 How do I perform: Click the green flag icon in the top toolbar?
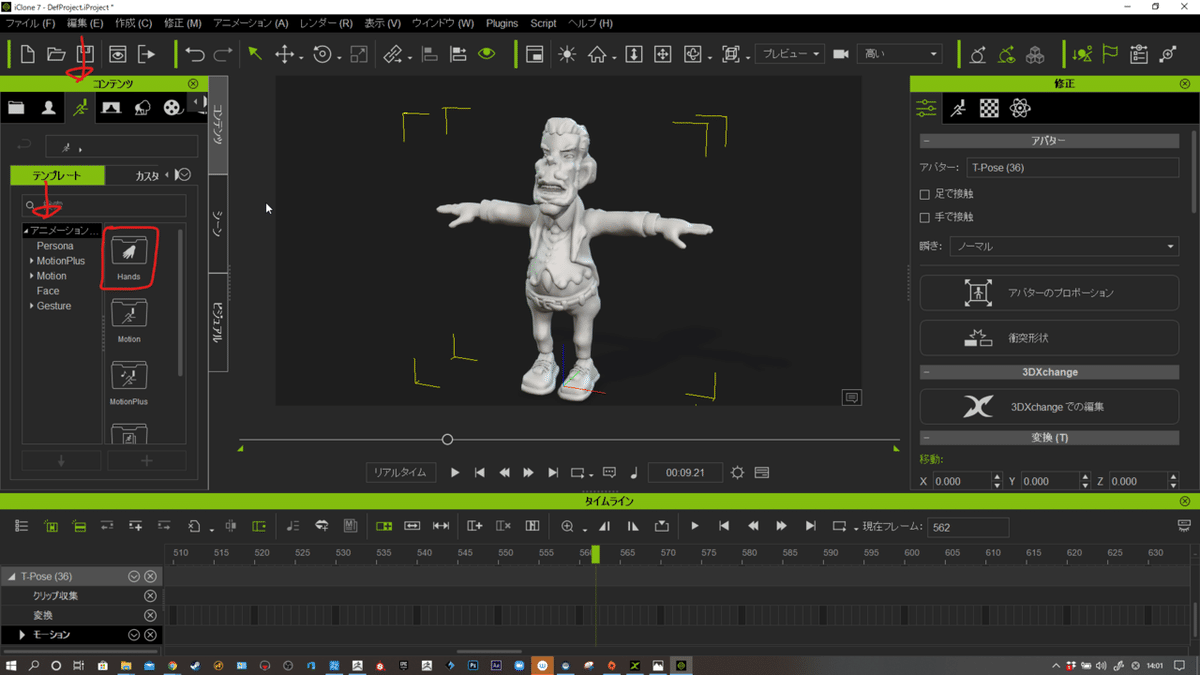1110,54
